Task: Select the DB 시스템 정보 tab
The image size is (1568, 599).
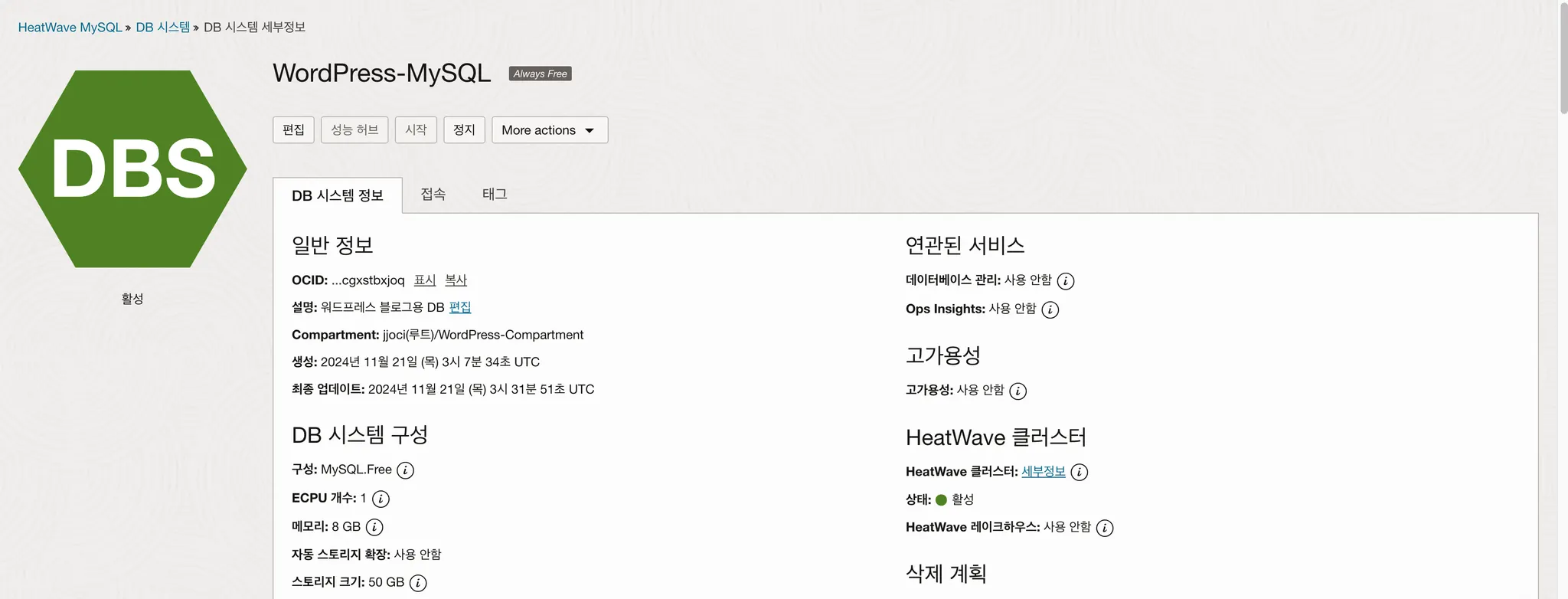Action: click(338, 195)
